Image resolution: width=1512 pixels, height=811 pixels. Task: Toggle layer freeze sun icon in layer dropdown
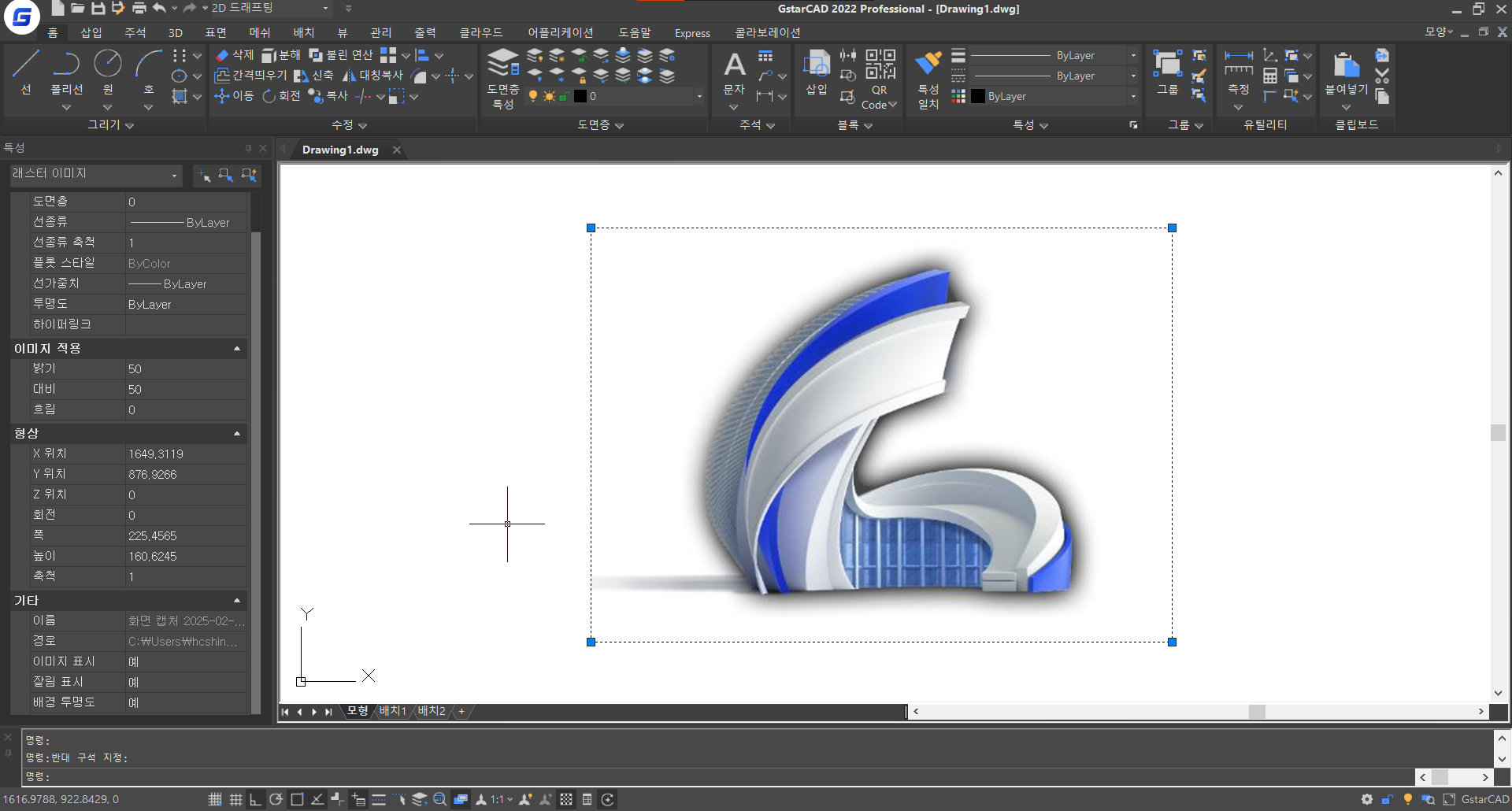[549, 96]
